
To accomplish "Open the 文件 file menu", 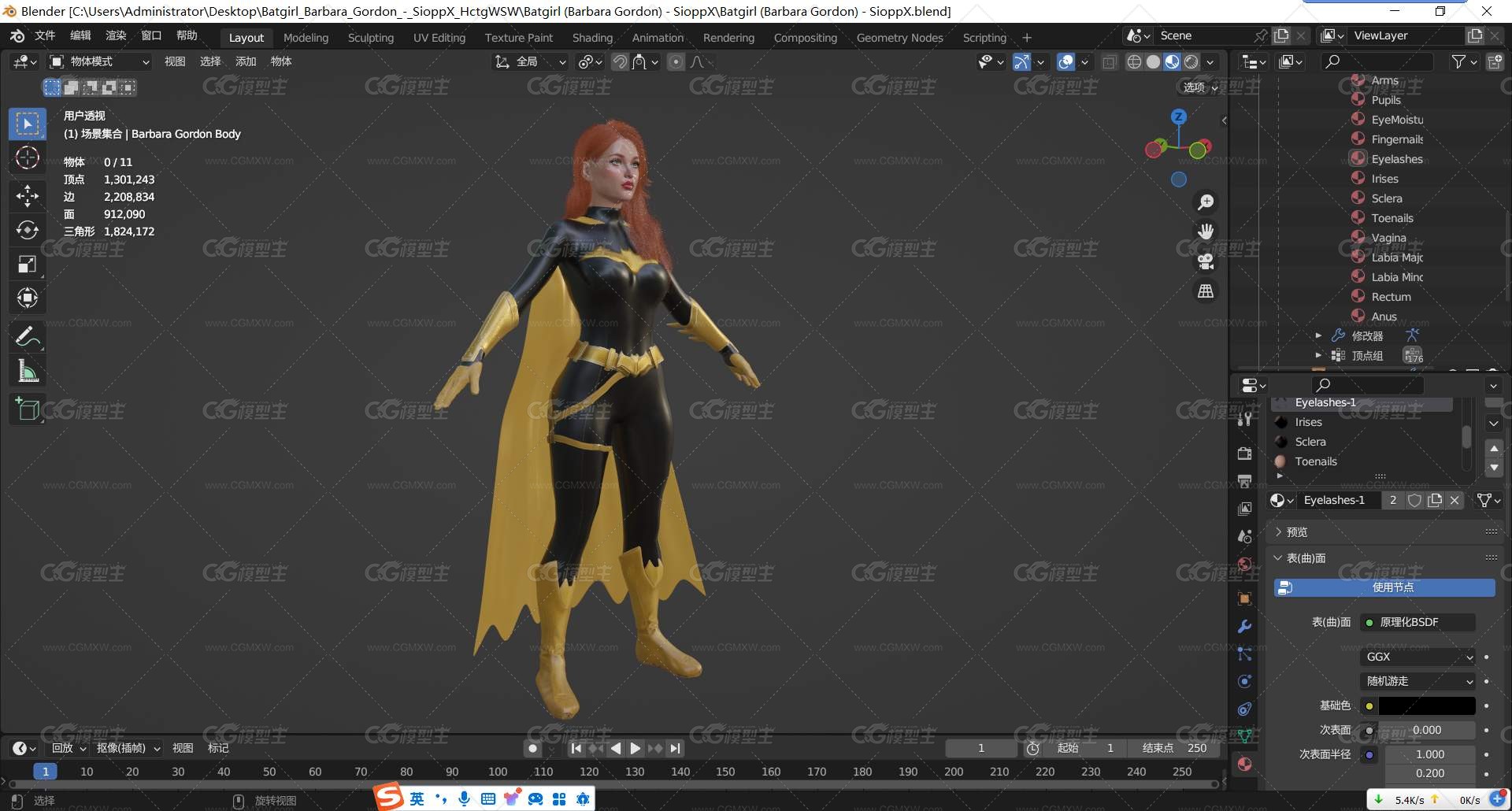I will [x=45, y=35].
